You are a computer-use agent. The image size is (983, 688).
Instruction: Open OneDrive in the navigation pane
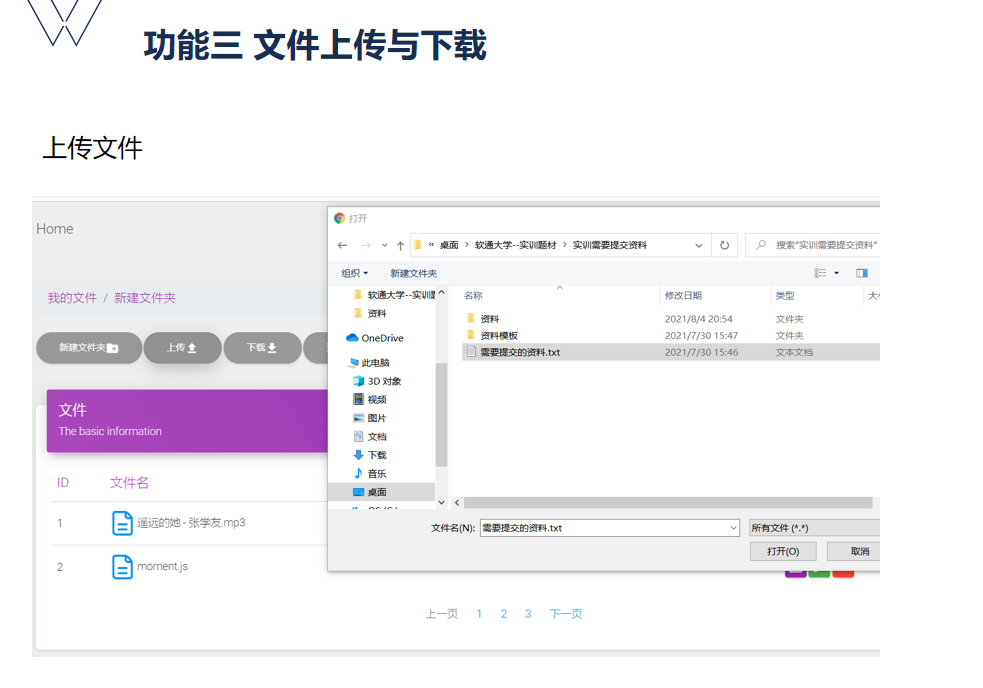click(x=375, y=338)
